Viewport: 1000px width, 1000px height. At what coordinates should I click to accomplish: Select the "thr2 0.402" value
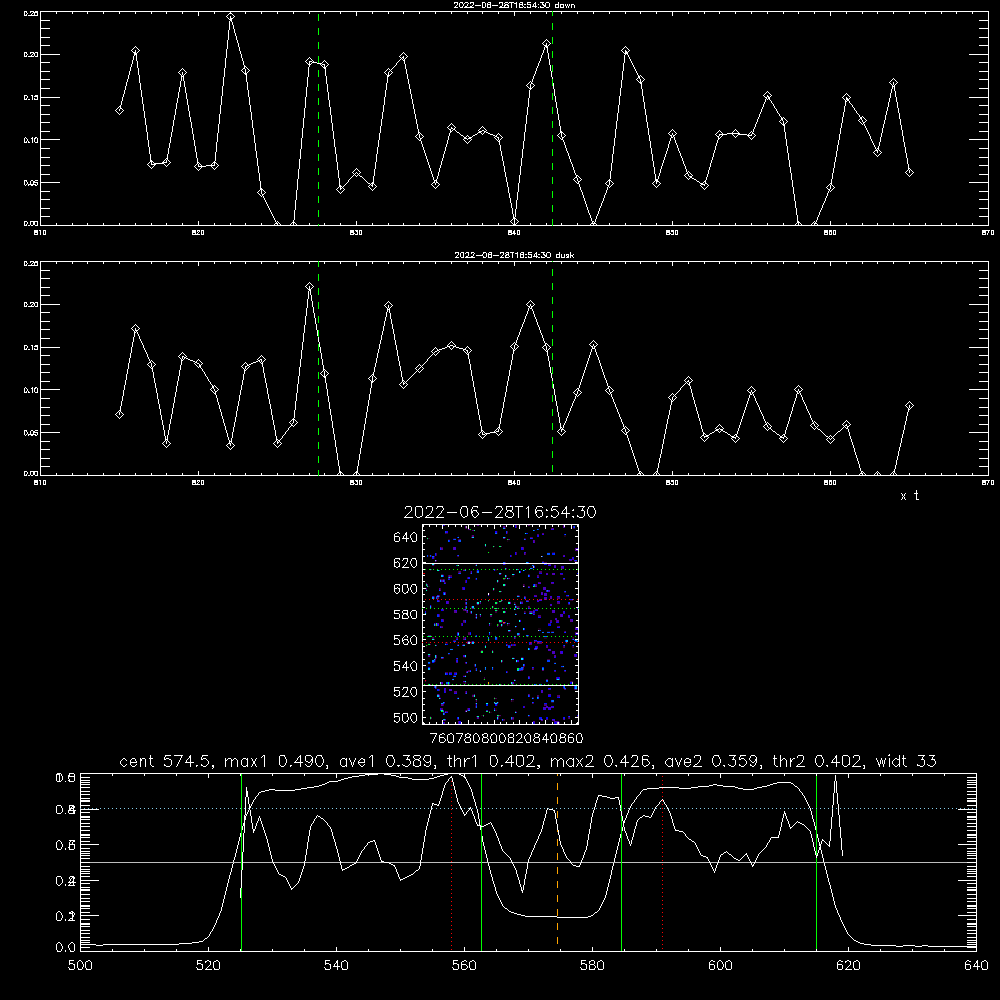[820, 761]
